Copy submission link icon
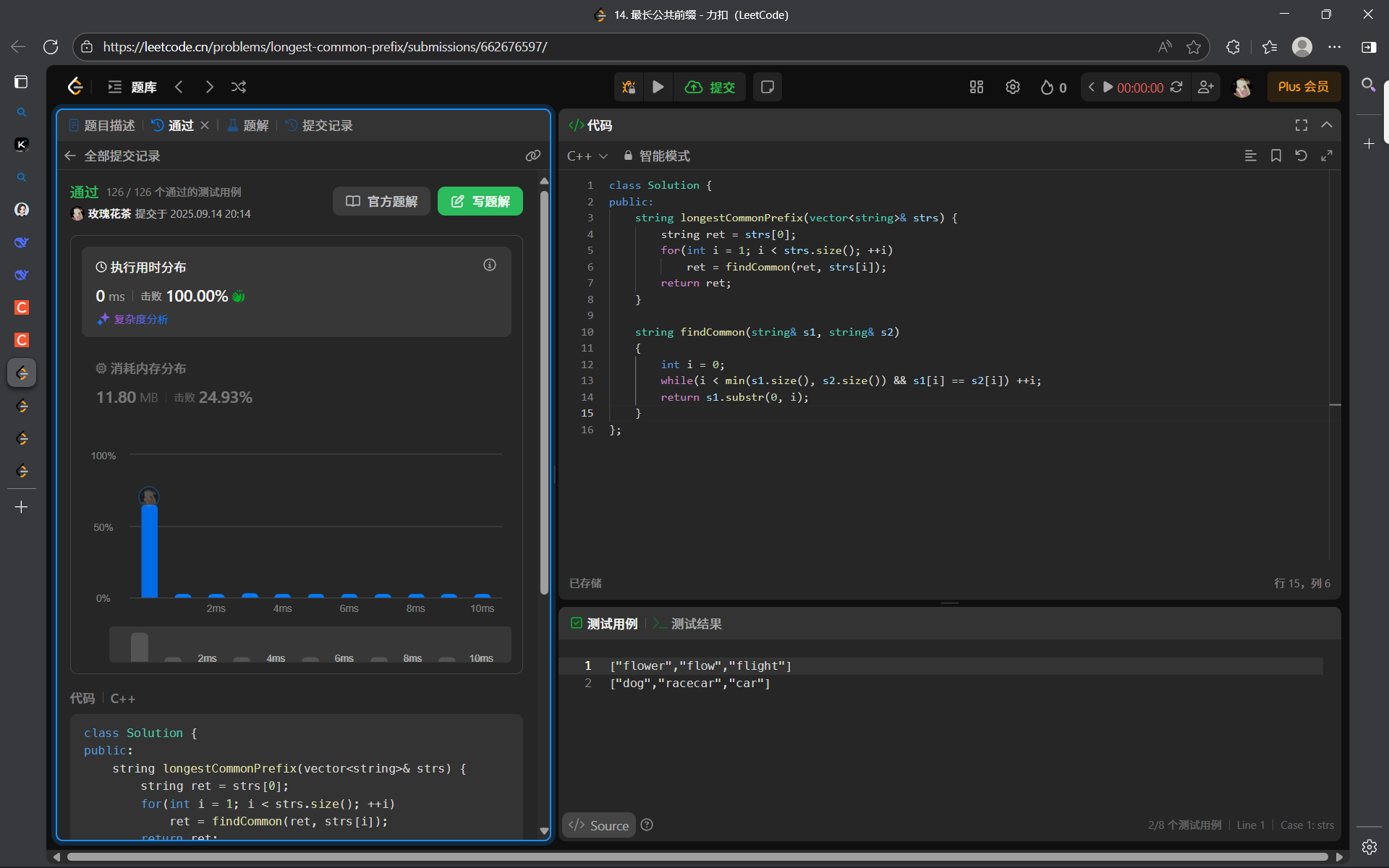 tap(533, 156)
